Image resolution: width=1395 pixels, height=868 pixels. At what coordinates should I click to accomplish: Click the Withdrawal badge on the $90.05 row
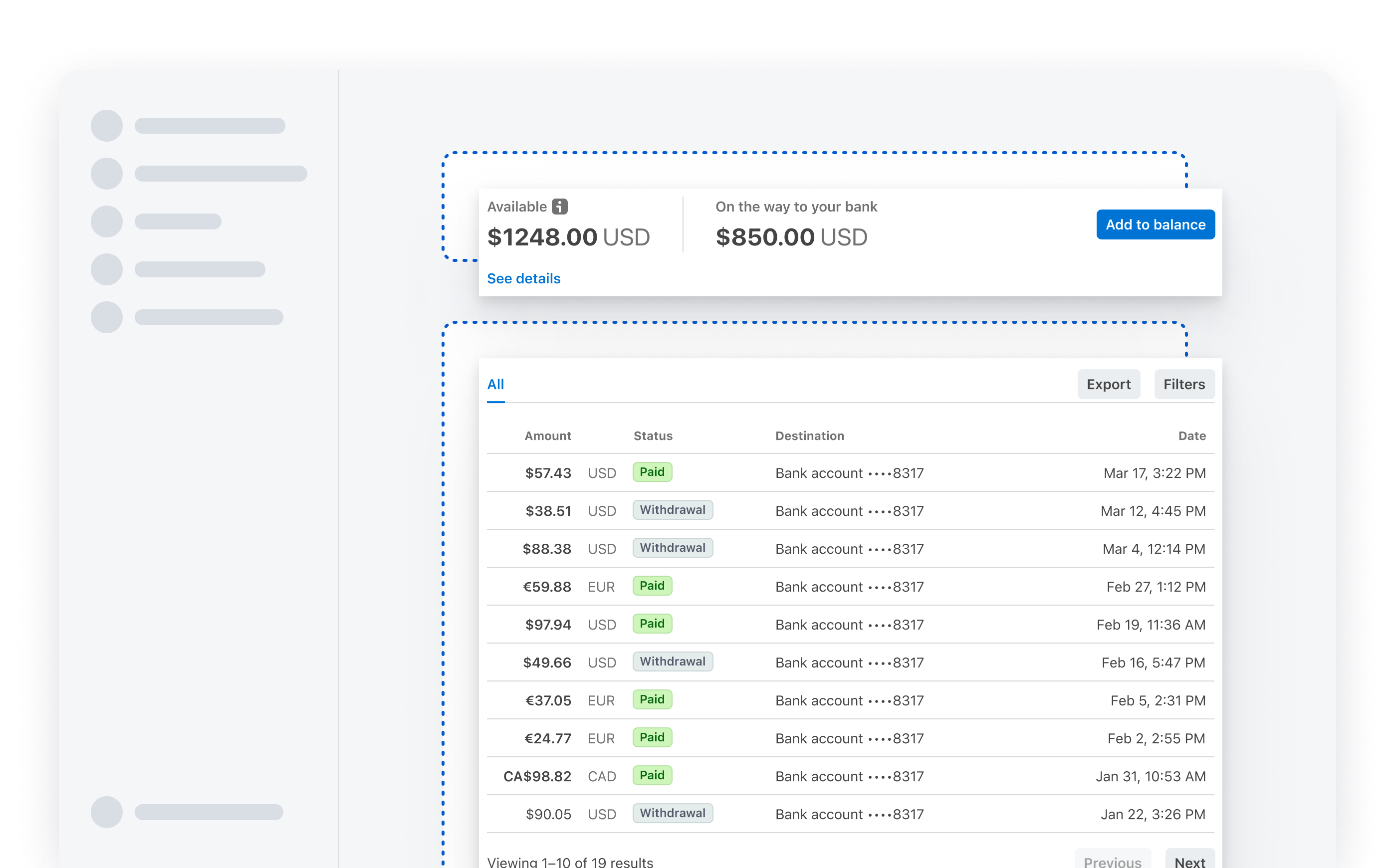672,813
